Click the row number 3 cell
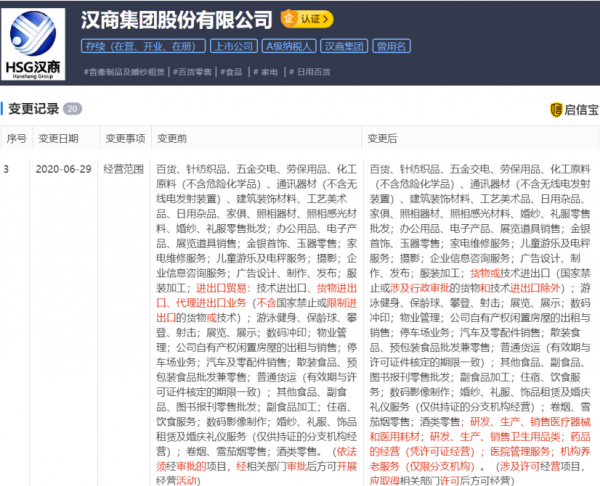600x486 pixels. [6, 169]
